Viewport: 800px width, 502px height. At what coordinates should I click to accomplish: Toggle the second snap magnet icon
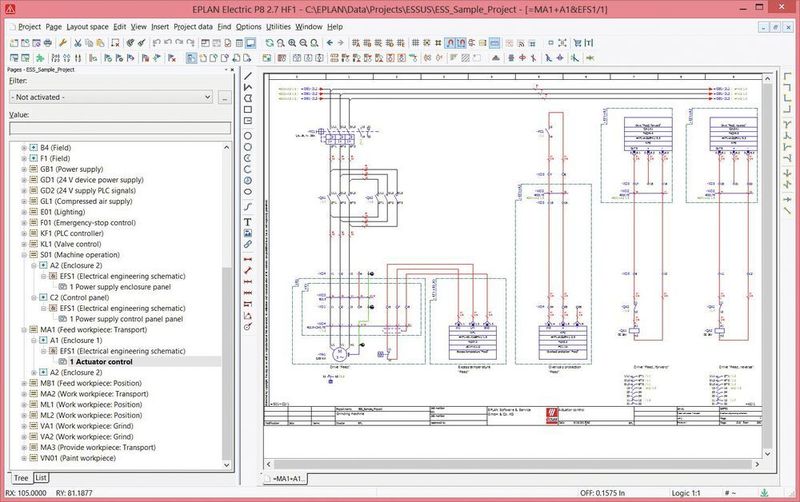point(461,43)
